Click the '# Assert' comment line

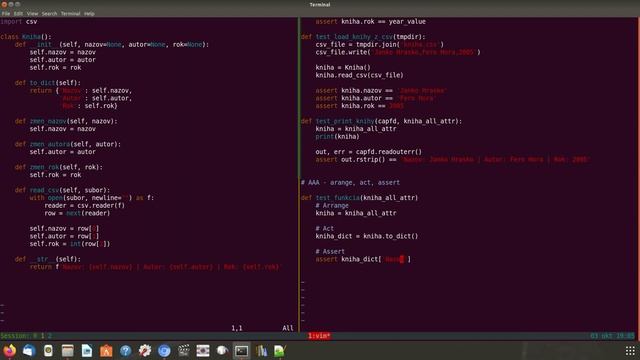coord(330,251)
